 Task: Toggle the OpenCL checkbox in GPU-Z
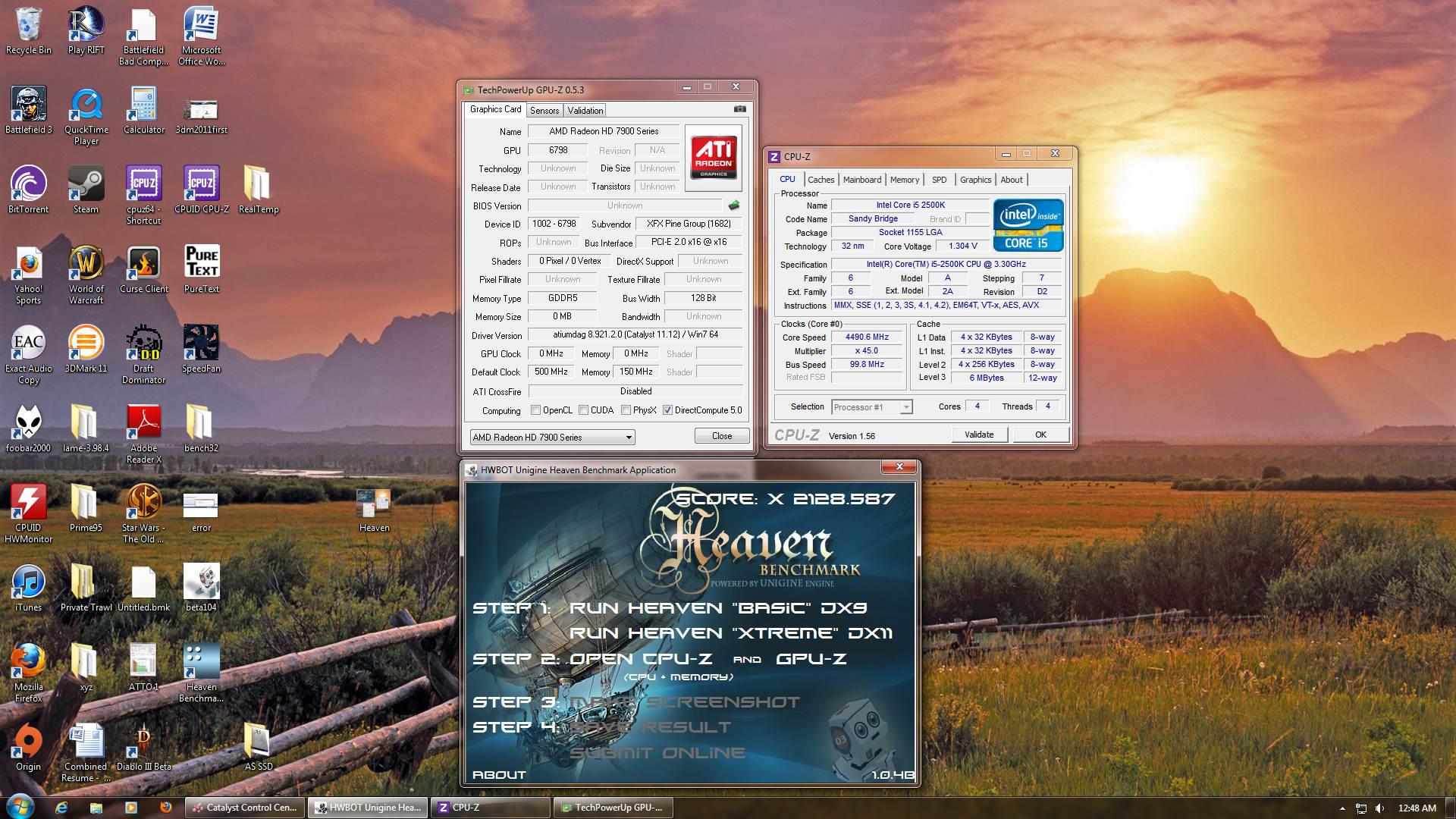pyautogui.click(x=536, y=410)
